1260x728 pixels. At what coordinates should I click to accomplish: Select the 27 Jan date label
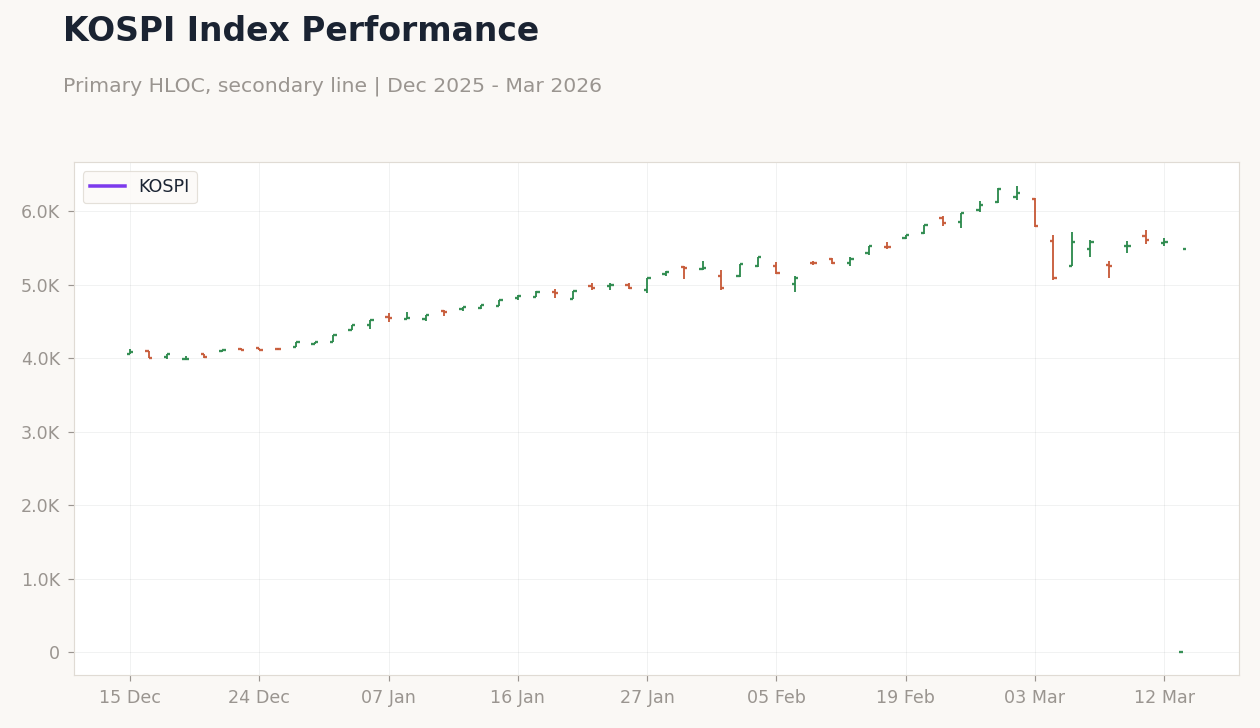pyautogui.click(x=648, y=696)
